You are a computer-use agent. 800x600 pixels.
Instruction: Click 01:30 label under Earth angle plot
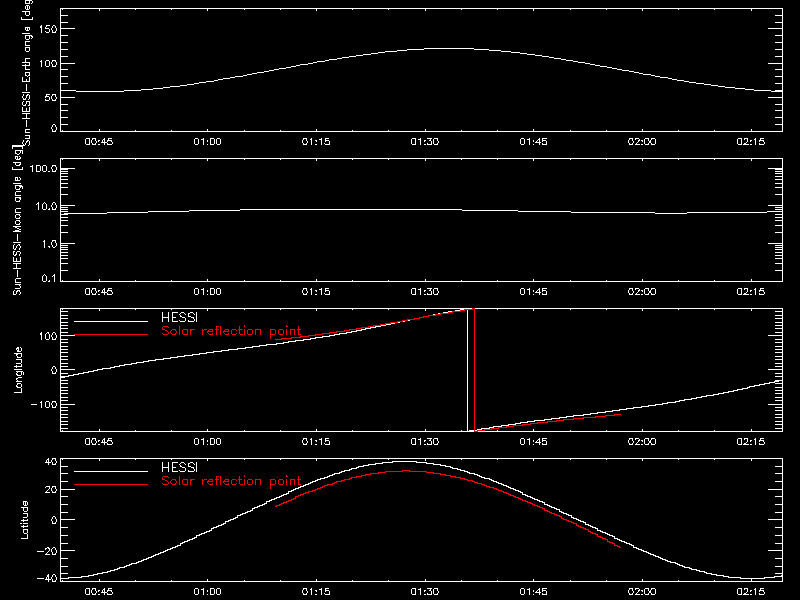[425, 142]
